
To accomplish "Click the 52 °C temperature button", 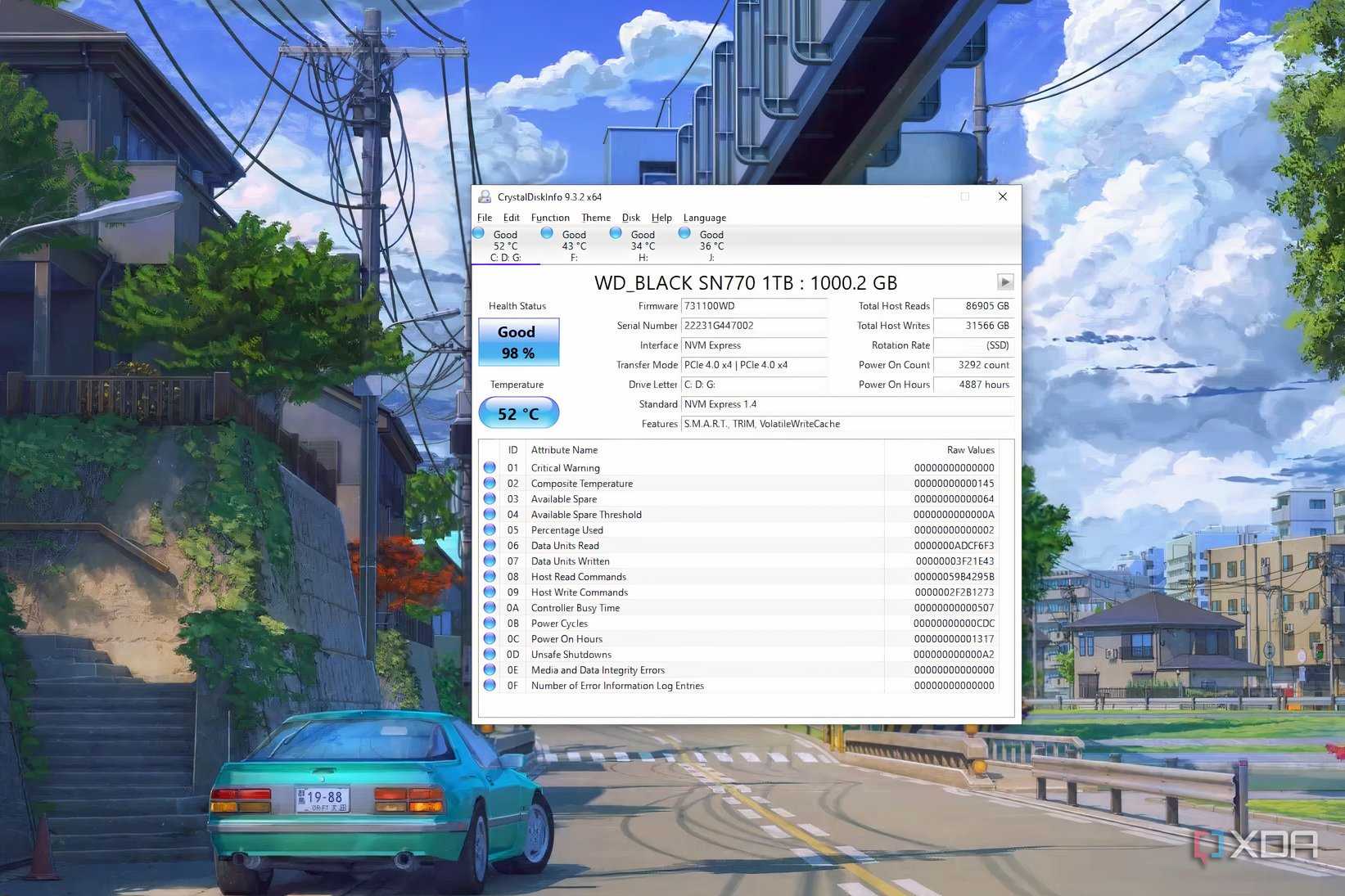I will [x=519, y=413].
